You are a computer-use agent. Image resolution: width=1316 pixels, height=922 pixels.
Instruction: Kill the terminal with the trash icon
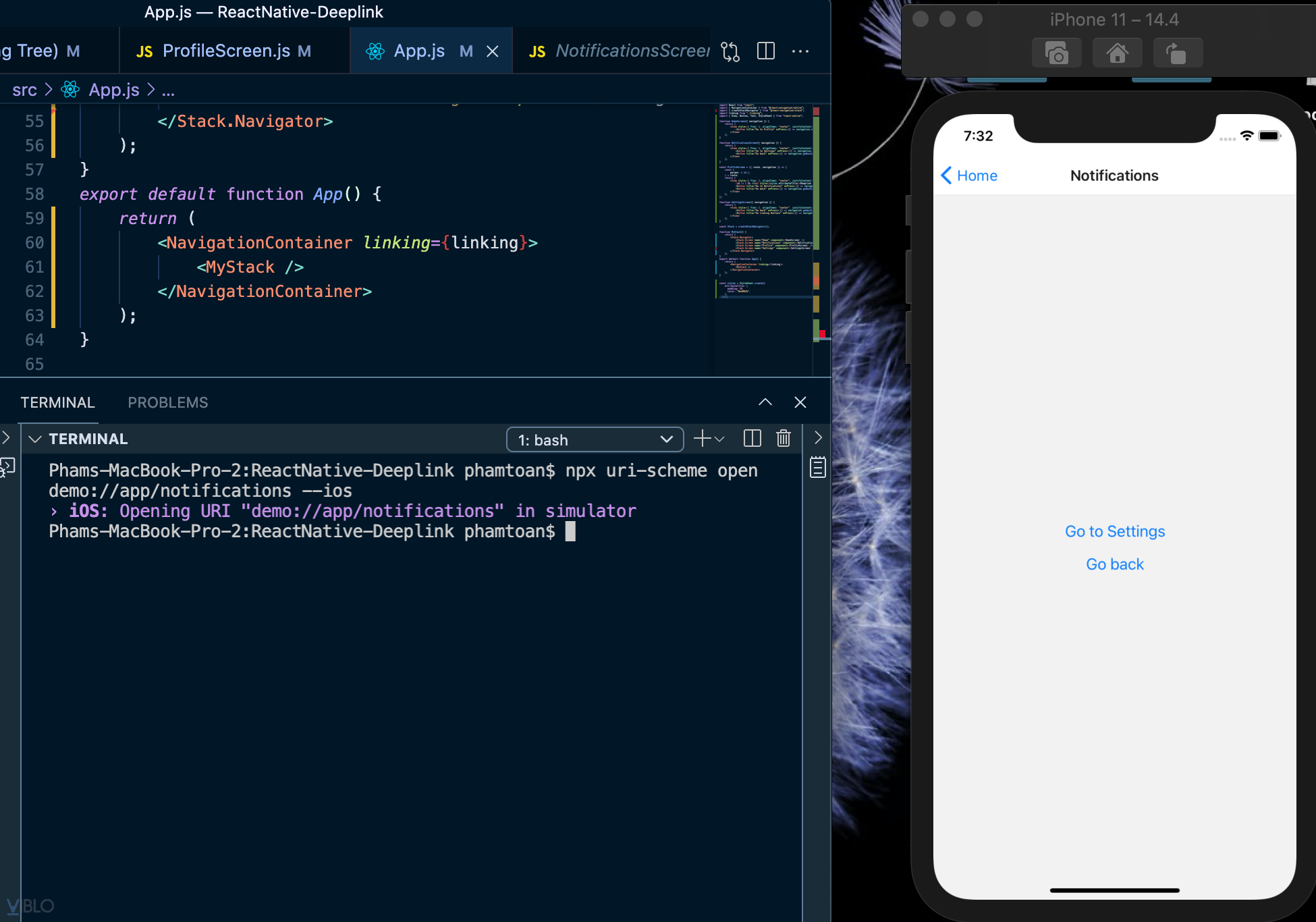783,439
